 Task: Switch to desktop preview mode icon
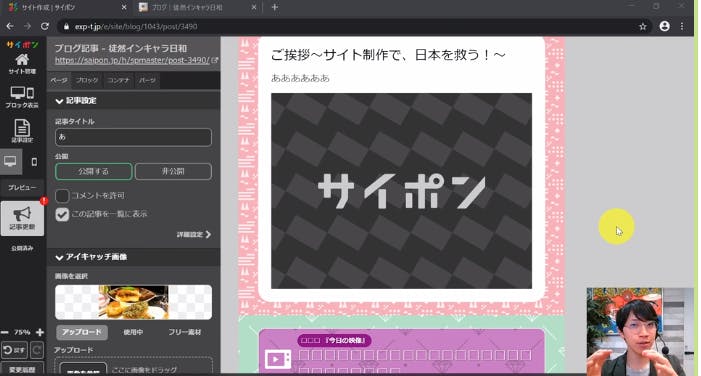pyautogui.click(x=10, y=161)
